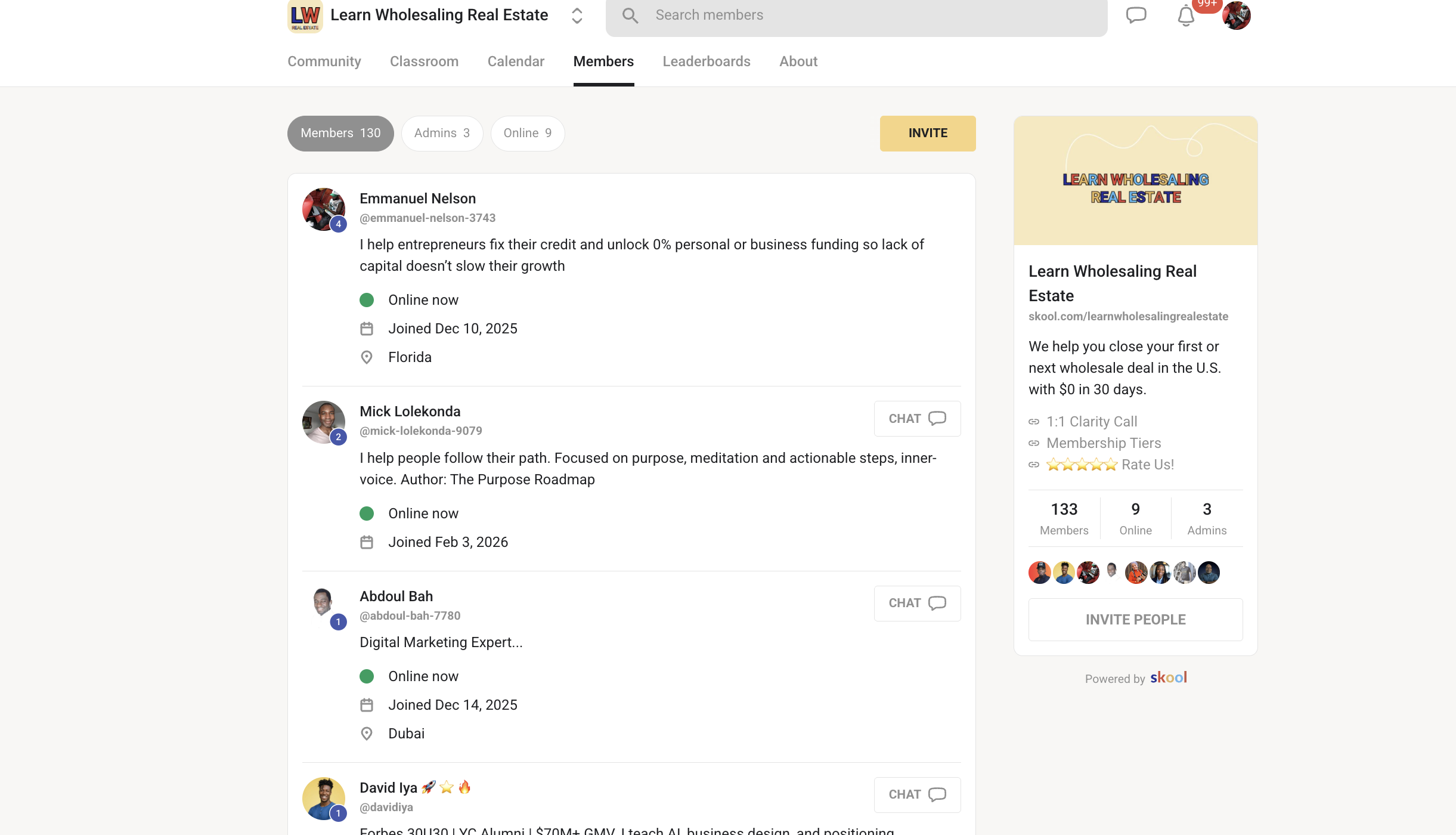
Task: Start chat with Abdoul Bah
Action: tap(916, 603)
